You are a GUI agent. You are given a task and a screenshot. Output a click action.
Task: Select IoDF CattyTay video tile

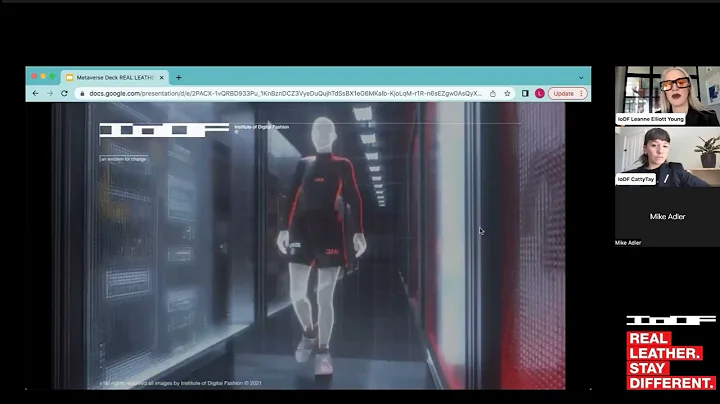click(667, 157)
